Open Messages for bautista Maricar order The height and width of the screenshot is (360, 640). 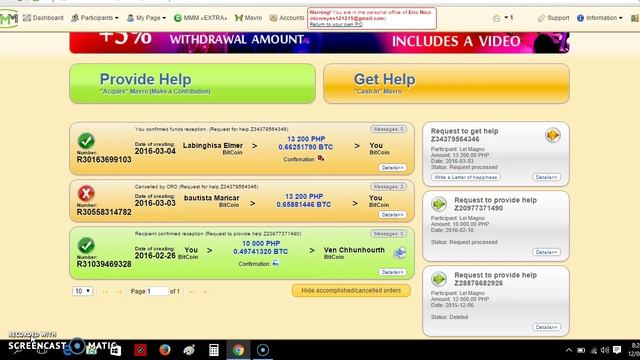point(388,187)
